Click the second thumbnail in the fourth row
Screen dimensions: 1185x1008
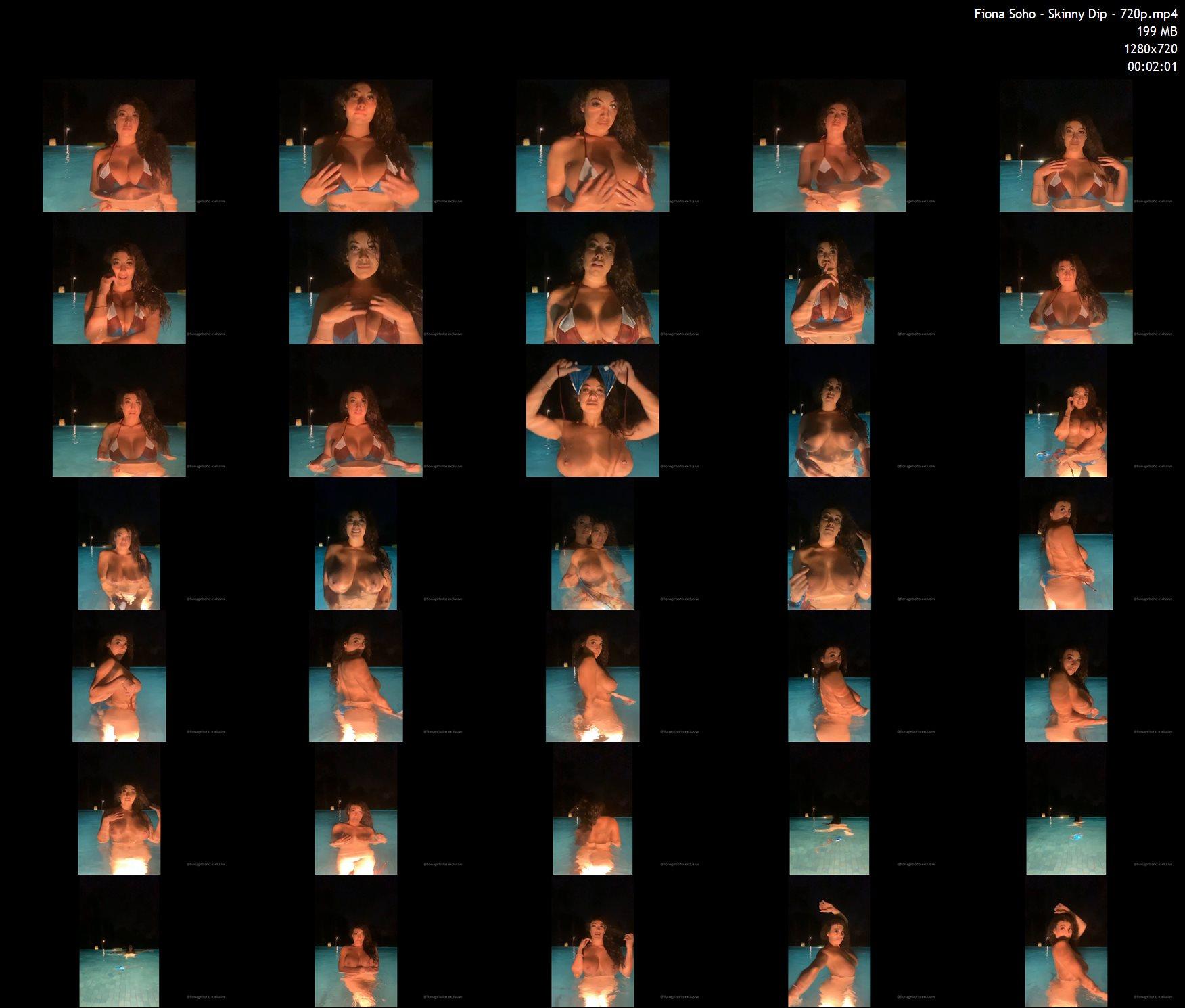pyautogui.click(x=356, y=543)
